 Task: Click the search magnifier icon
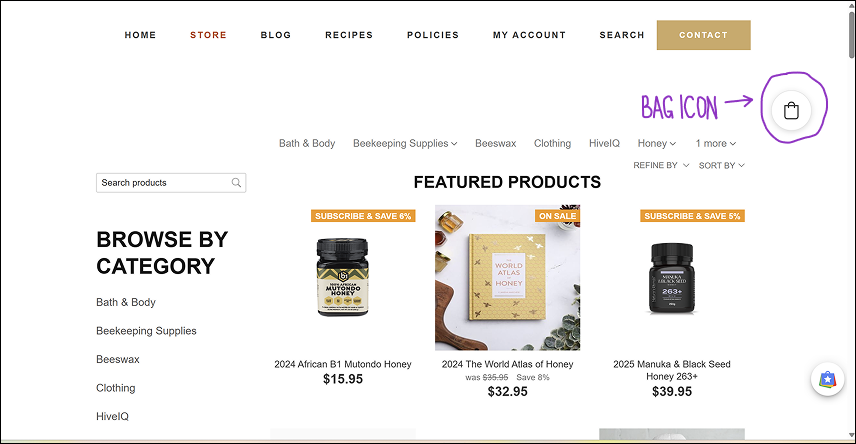pos(236,183)
